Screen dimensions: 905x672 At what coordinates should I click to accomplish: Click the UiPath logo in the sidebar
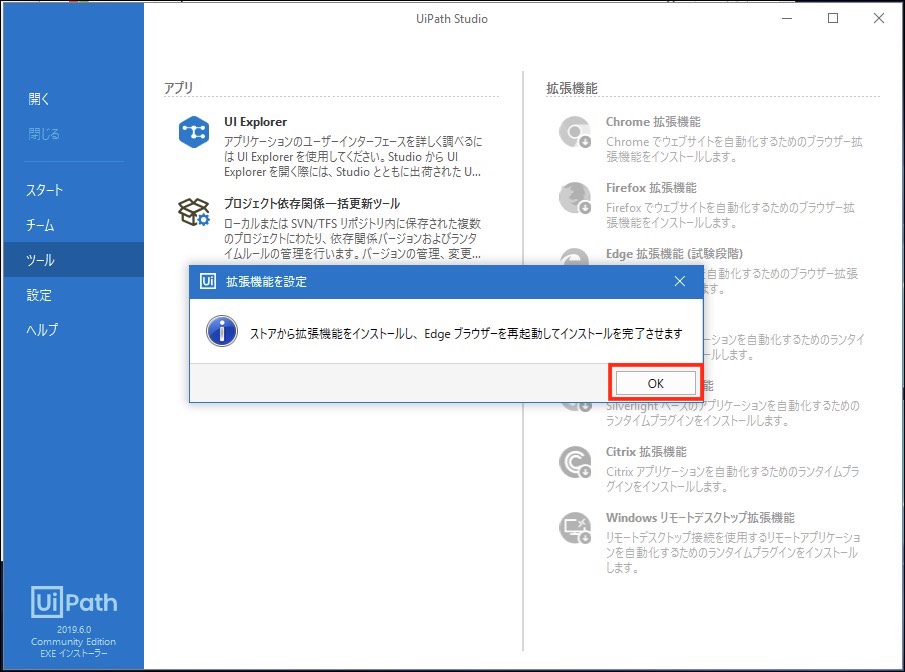coord(73,602)
